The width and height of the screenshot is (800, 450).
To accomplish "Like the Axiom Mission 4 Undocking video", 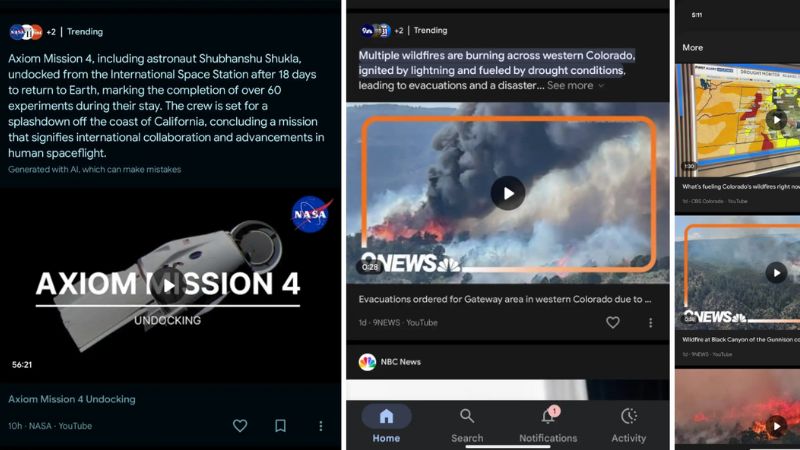I will (240, 426).
